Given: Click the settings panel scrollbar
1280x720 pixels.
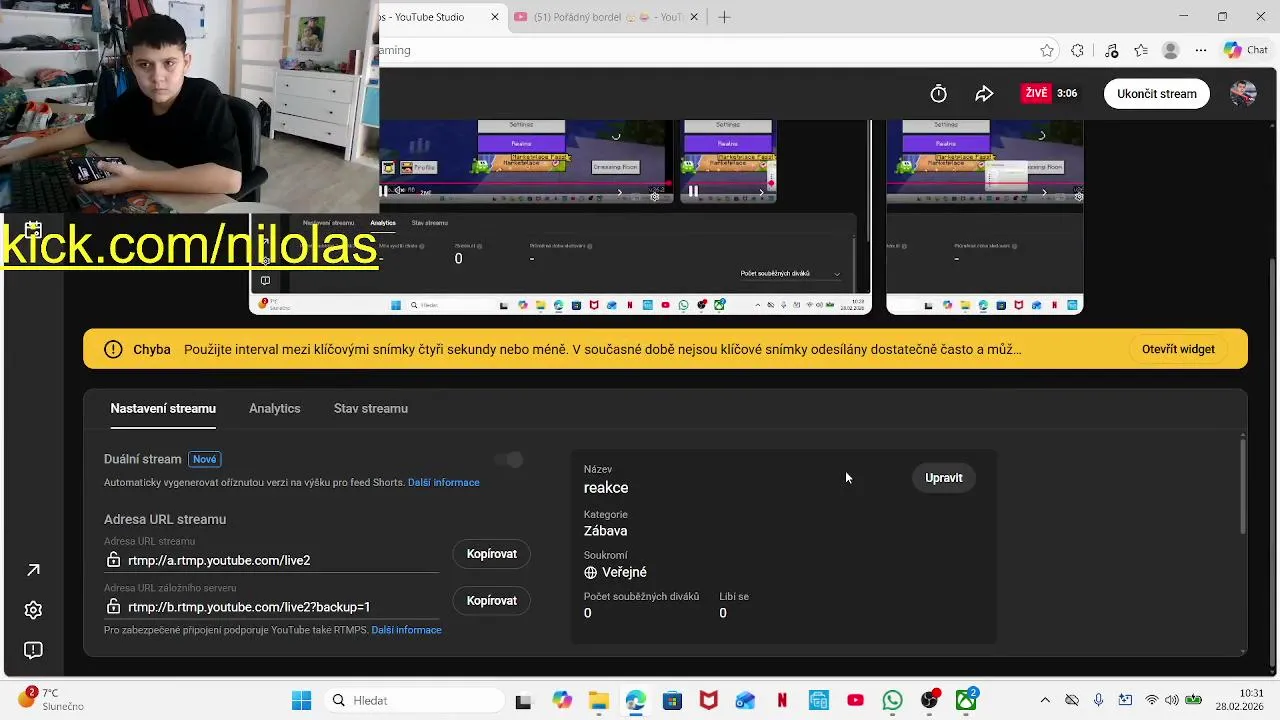Looking at the screenshot, I should [1243, 485].
